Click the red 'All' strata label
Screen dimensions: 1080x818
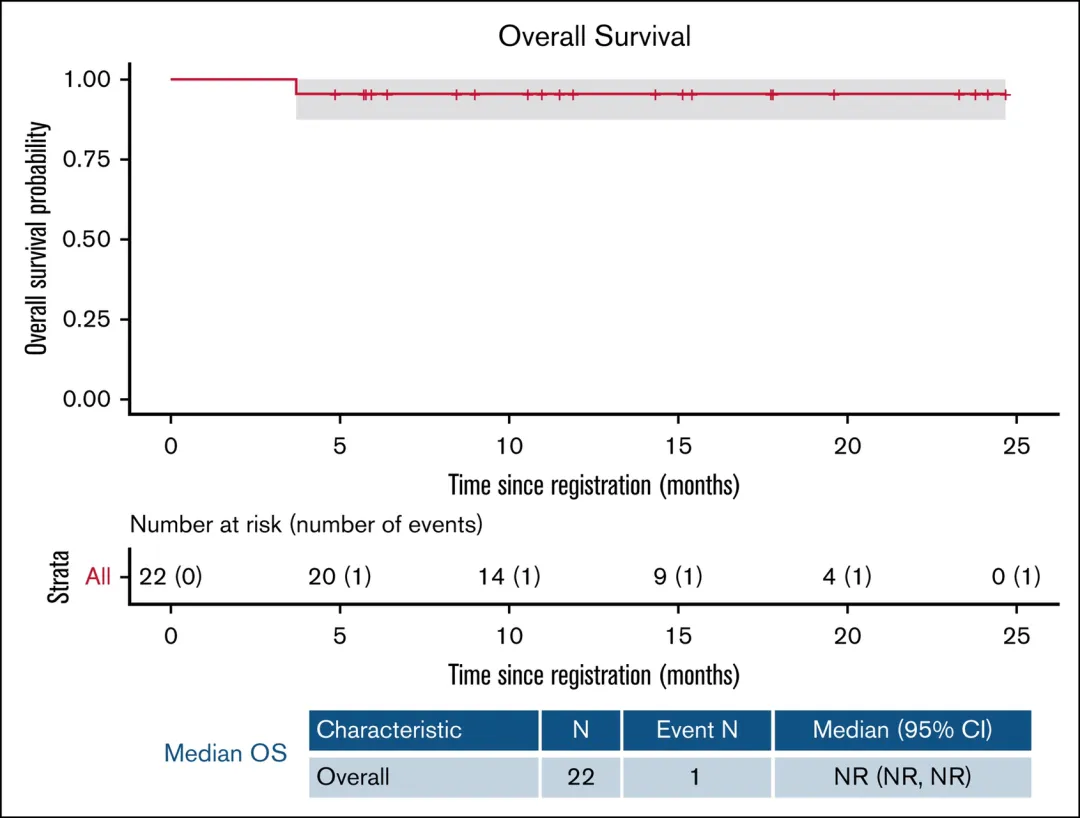click(x=98, y=577)
